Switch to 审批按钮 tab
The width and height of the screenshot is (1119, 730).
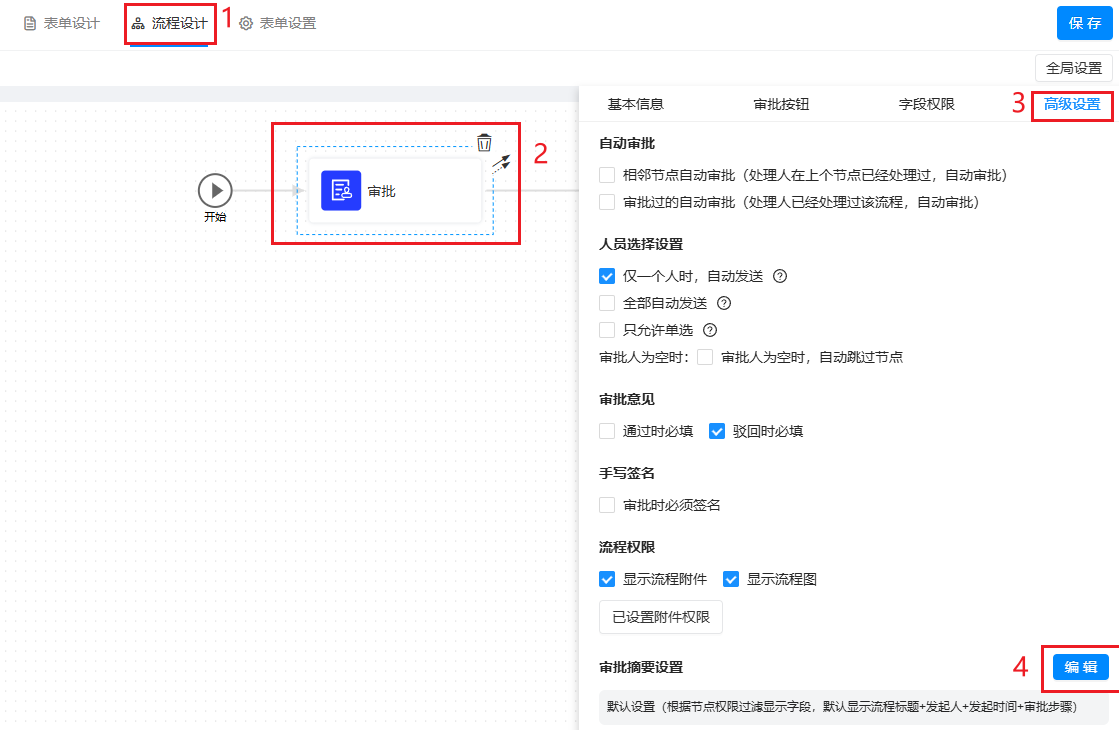click(x=781, y=104)
